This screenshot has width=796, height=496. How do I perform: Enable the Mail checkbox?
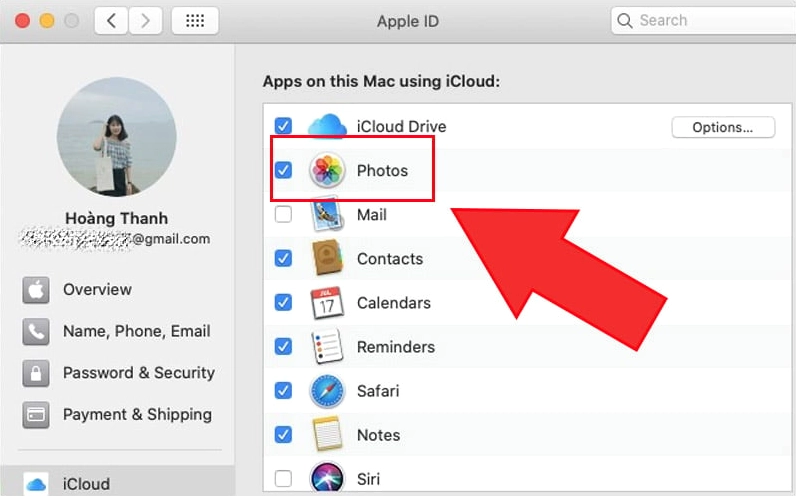[x=283, y=214]
